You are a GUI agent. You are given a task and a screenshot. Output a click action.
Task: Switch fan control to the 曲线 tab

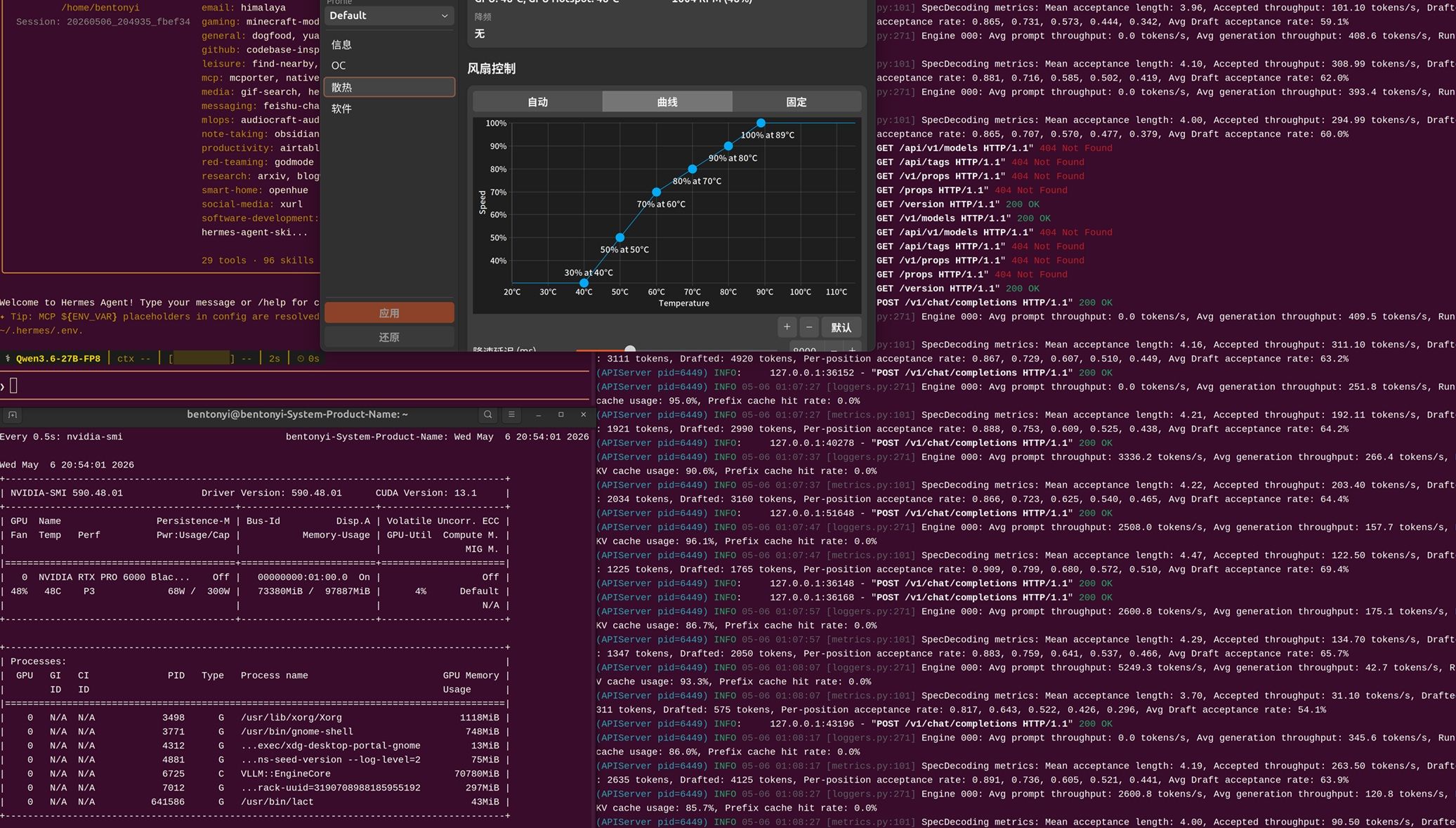pyautogui.click(x=667, y=102)
